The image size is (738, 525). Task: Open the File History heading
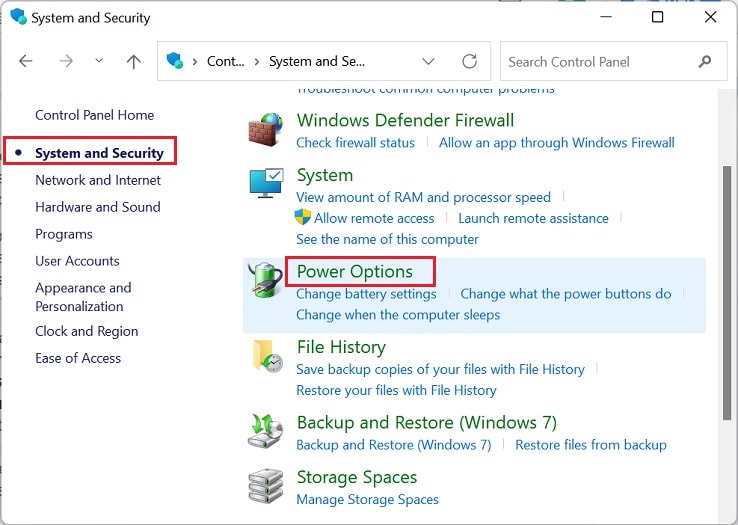coord(341,347)
